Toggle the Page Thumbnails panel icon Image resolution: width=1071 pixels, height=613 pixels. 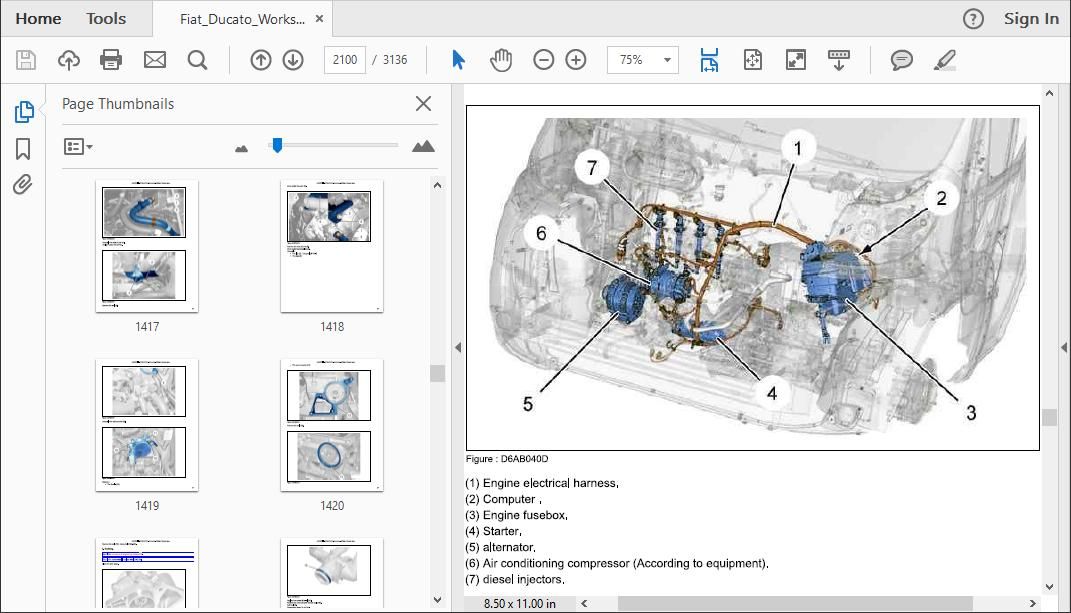[24, 111]
